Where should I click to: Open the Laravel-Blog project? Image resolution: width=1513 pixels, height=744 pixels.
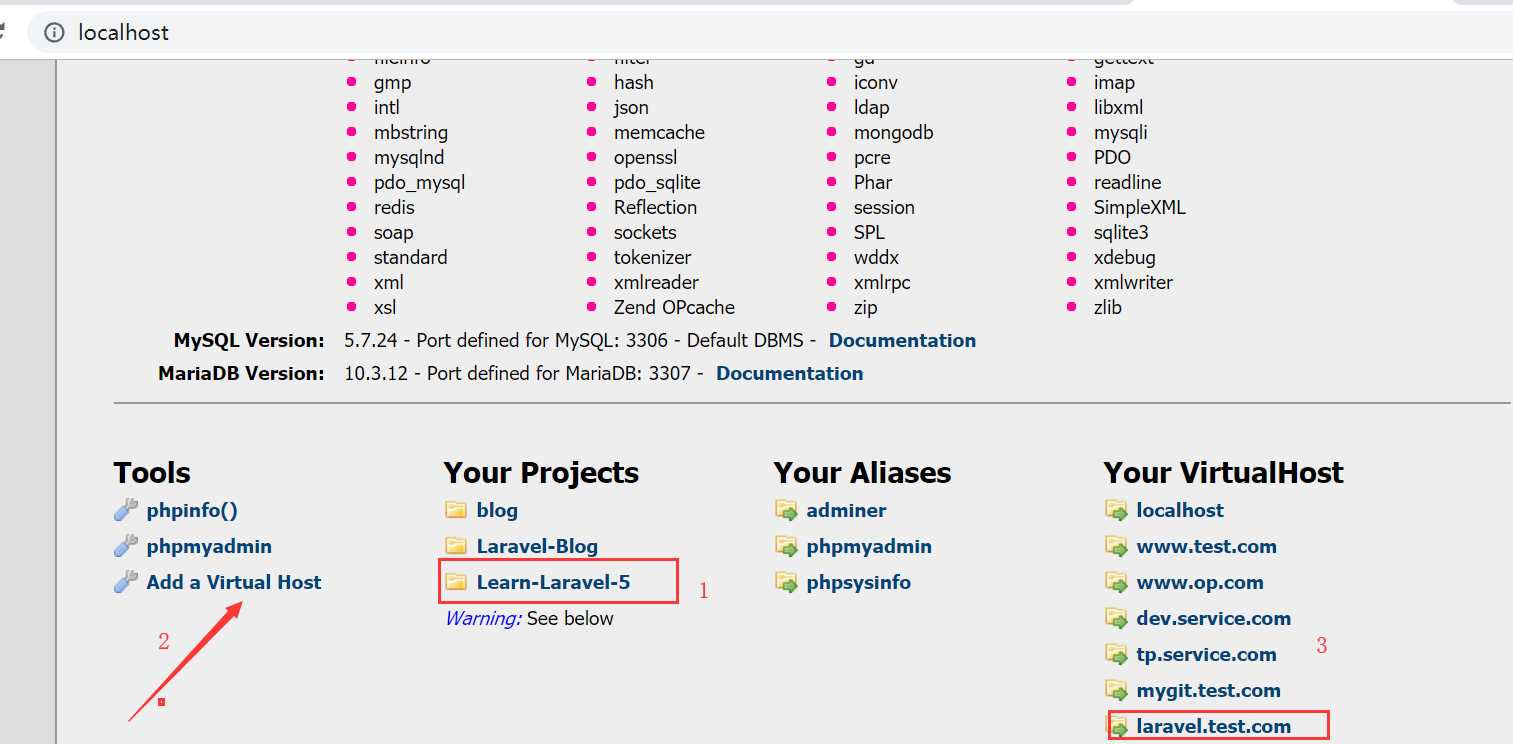pyautogui.click(x=537, y=546)
